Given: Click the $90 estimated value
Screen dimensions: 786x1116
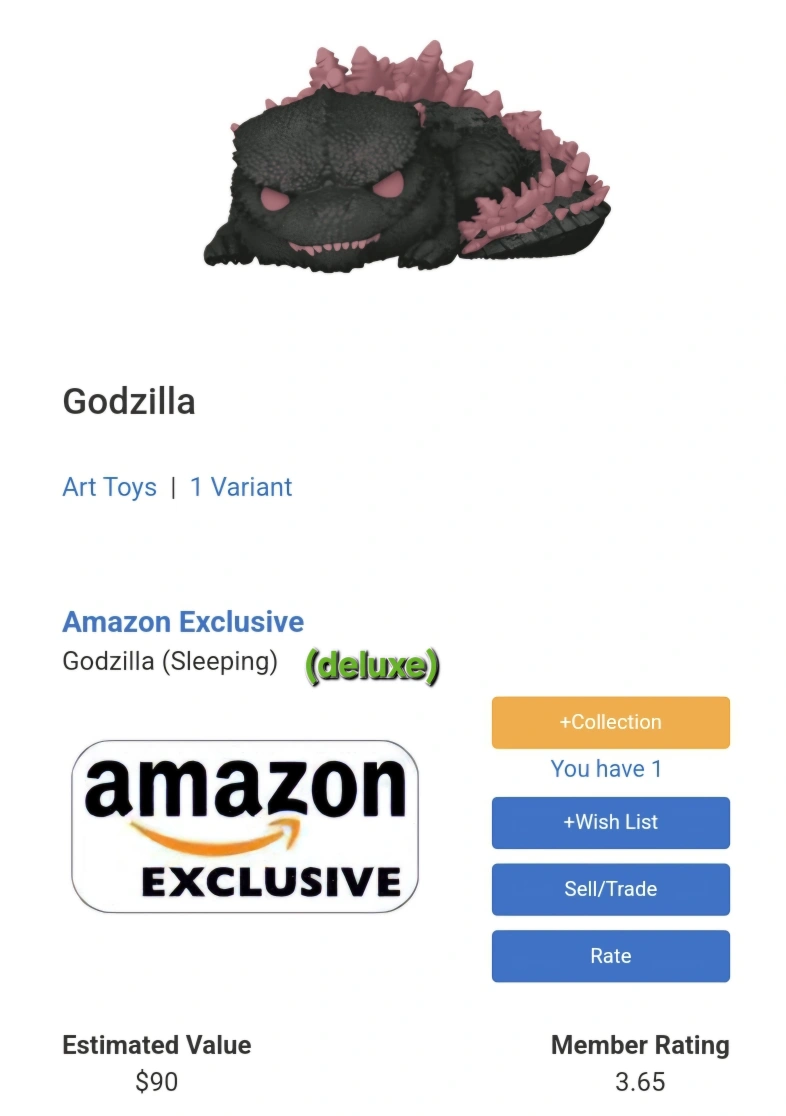Looking at the screenshot, I should [157, 1082].
